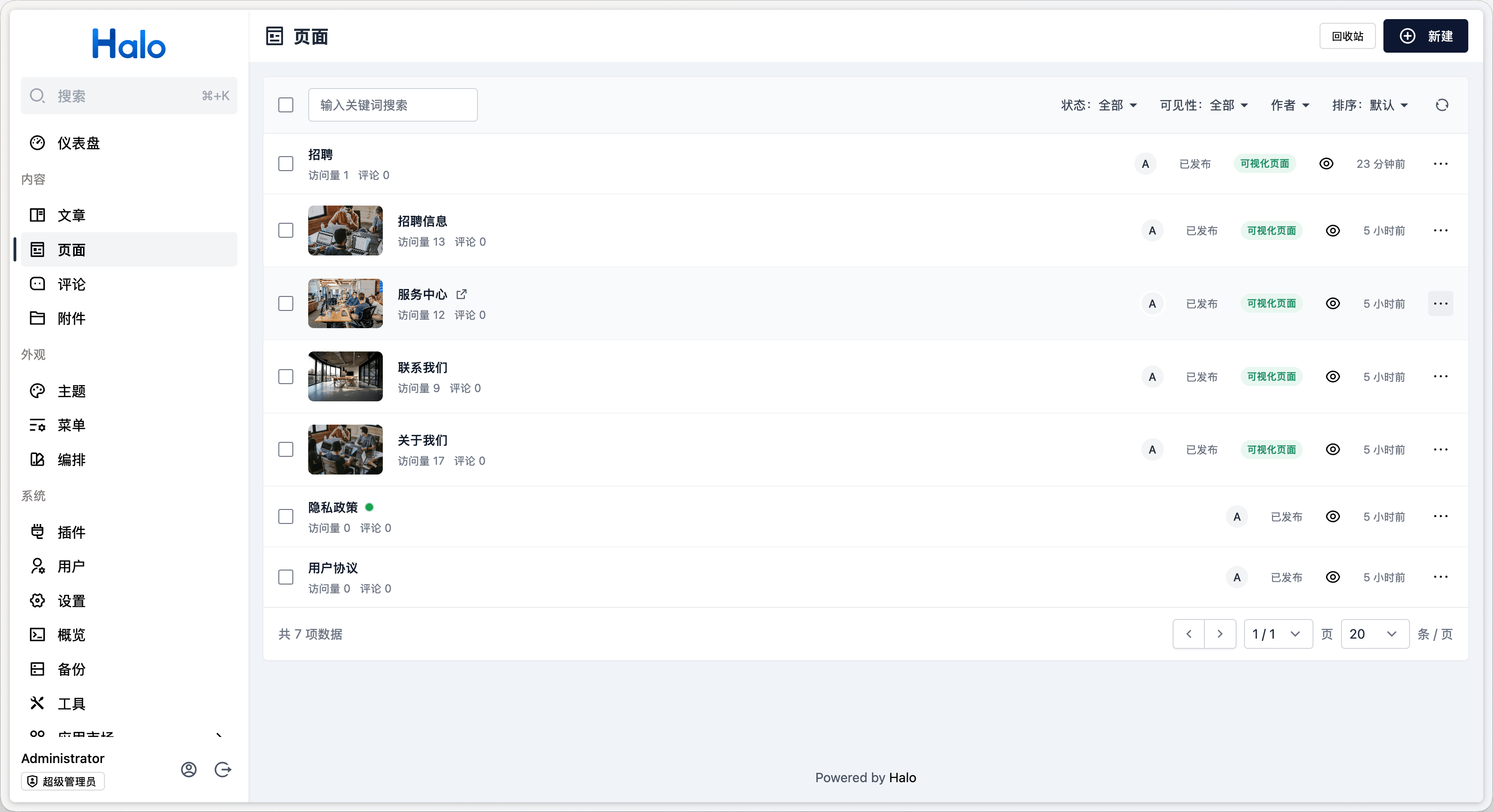Check the 服务中心 page checkbox
This screenshot has width=1493, height=812.
tap(286, 304)
